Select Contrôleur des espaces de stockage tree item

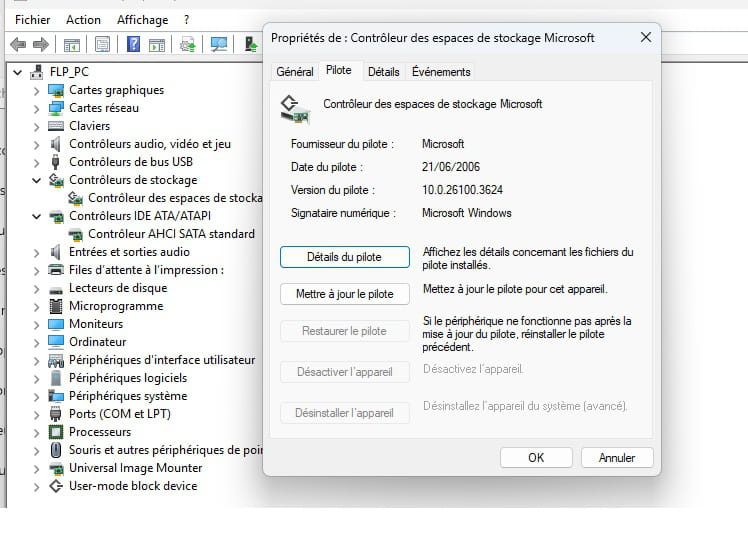click(x=175, y=198)
